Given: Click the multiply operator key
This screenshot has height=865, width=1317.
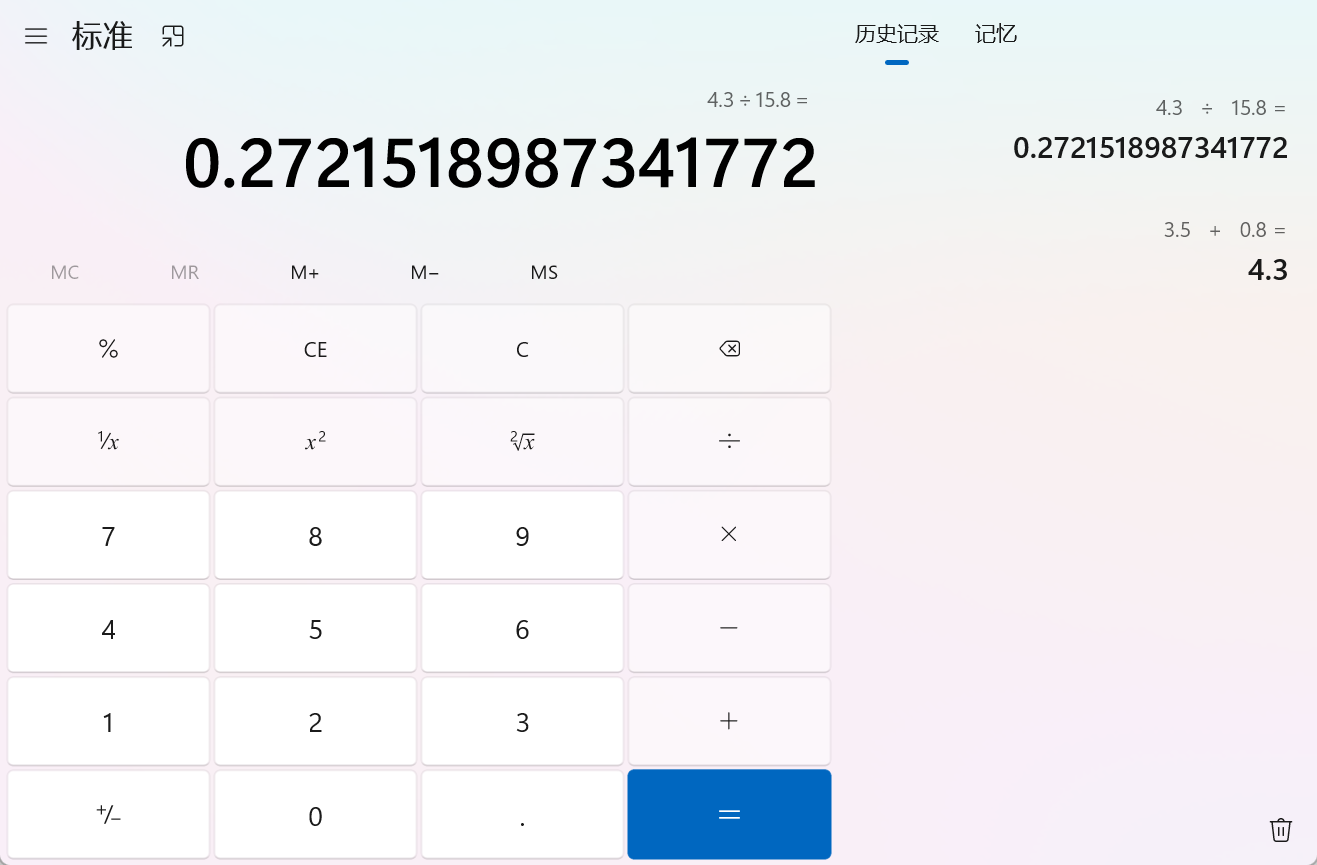Looking at the screenshot, I should click(729, 535).
